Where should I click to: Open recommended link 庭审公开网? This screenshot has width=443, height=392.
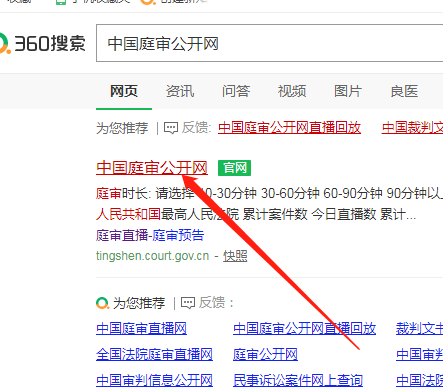coord(265,354)
